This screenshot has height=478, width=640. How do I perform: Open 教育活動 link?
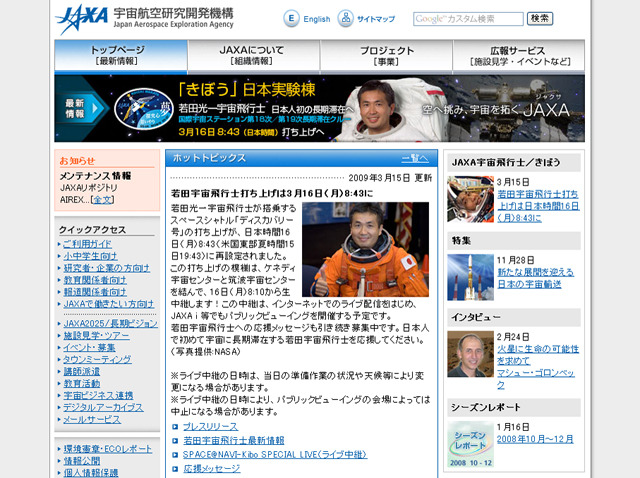(x=82, y=384)
